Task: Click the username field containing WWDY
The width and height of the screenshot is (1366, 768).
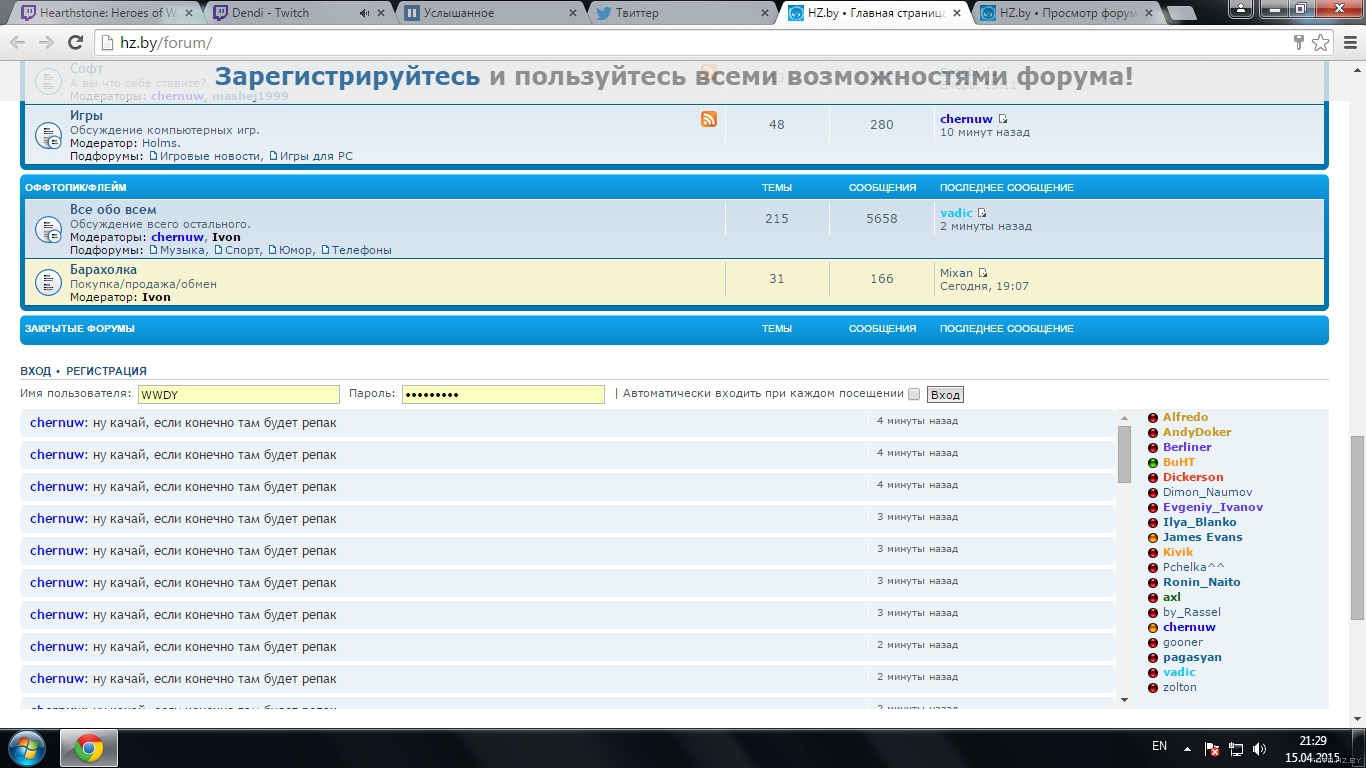Action: point(239,395)
